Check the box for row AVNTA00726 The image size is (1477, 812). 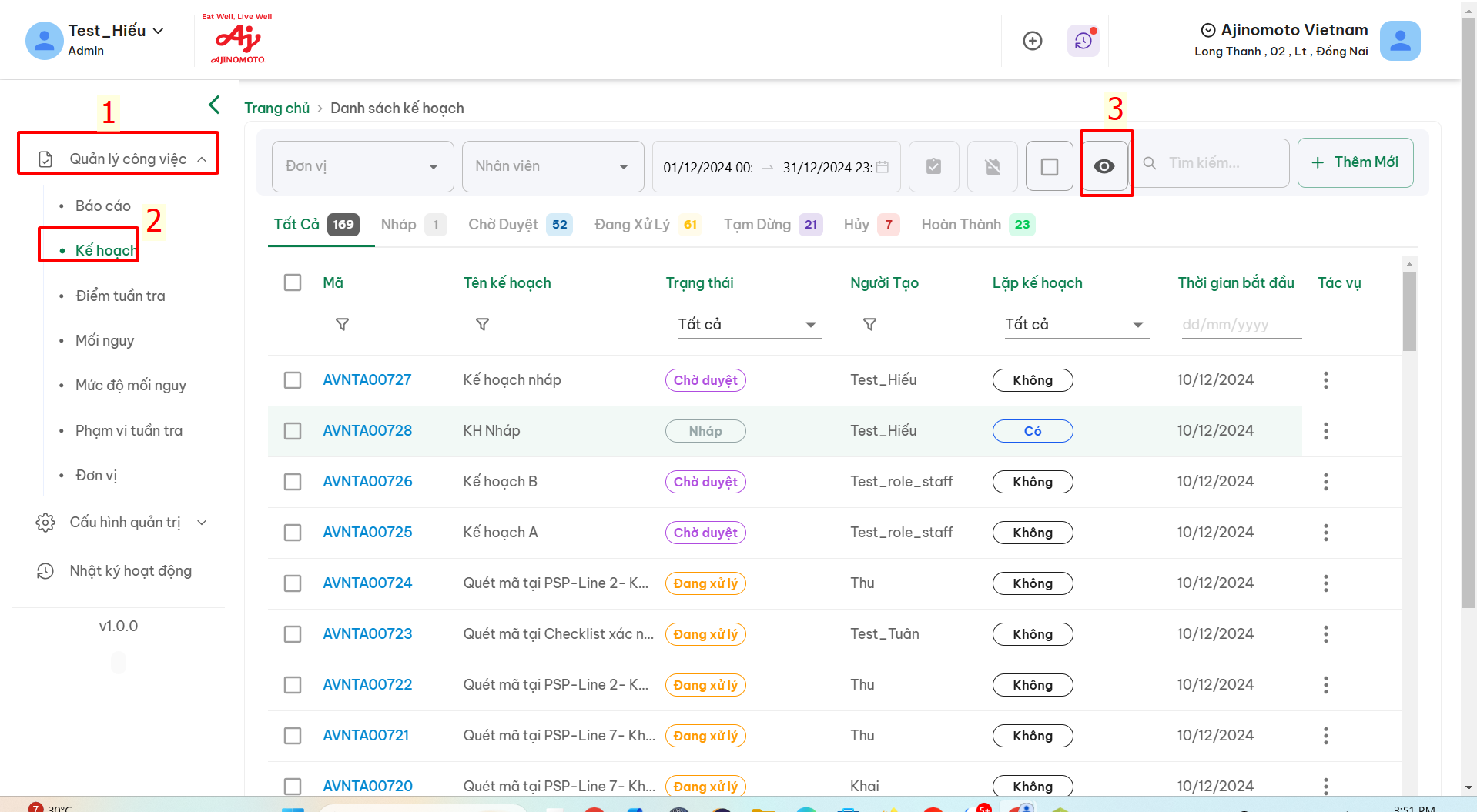pyautogui.click(x=293, y=482)
